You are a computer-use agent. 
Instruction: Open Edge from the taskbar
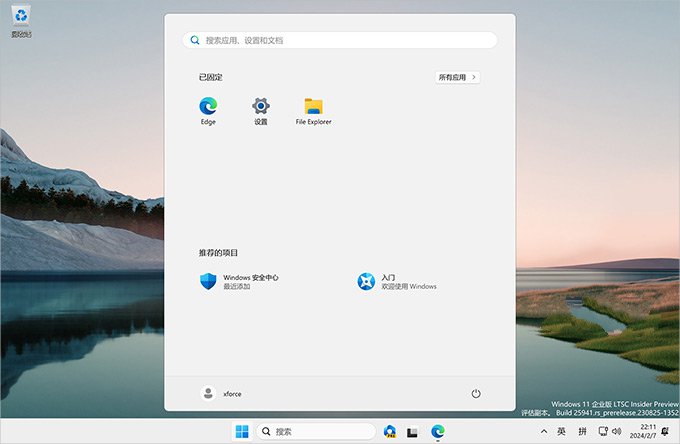click(438, 431)
